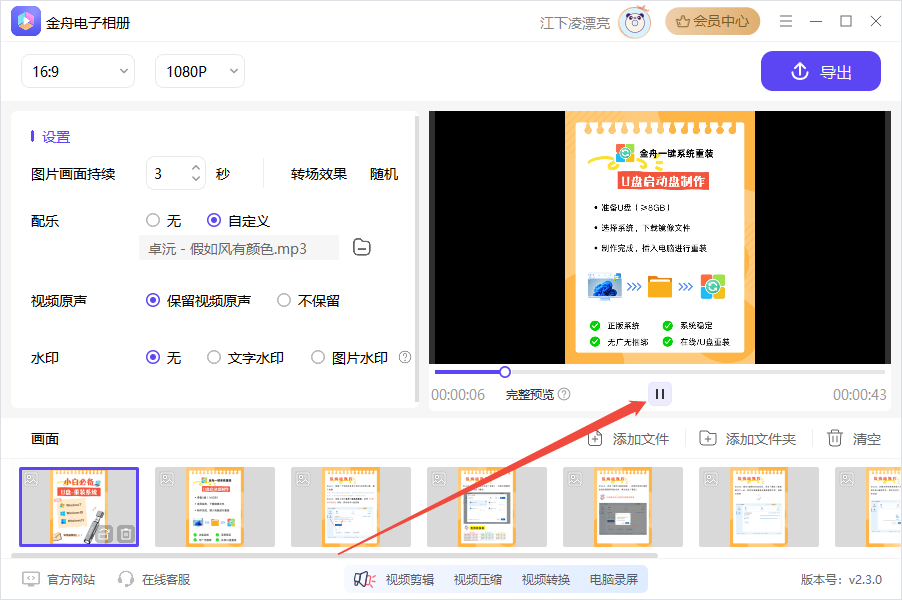
Task: Select 自定义 background music option
Action: 238,221
